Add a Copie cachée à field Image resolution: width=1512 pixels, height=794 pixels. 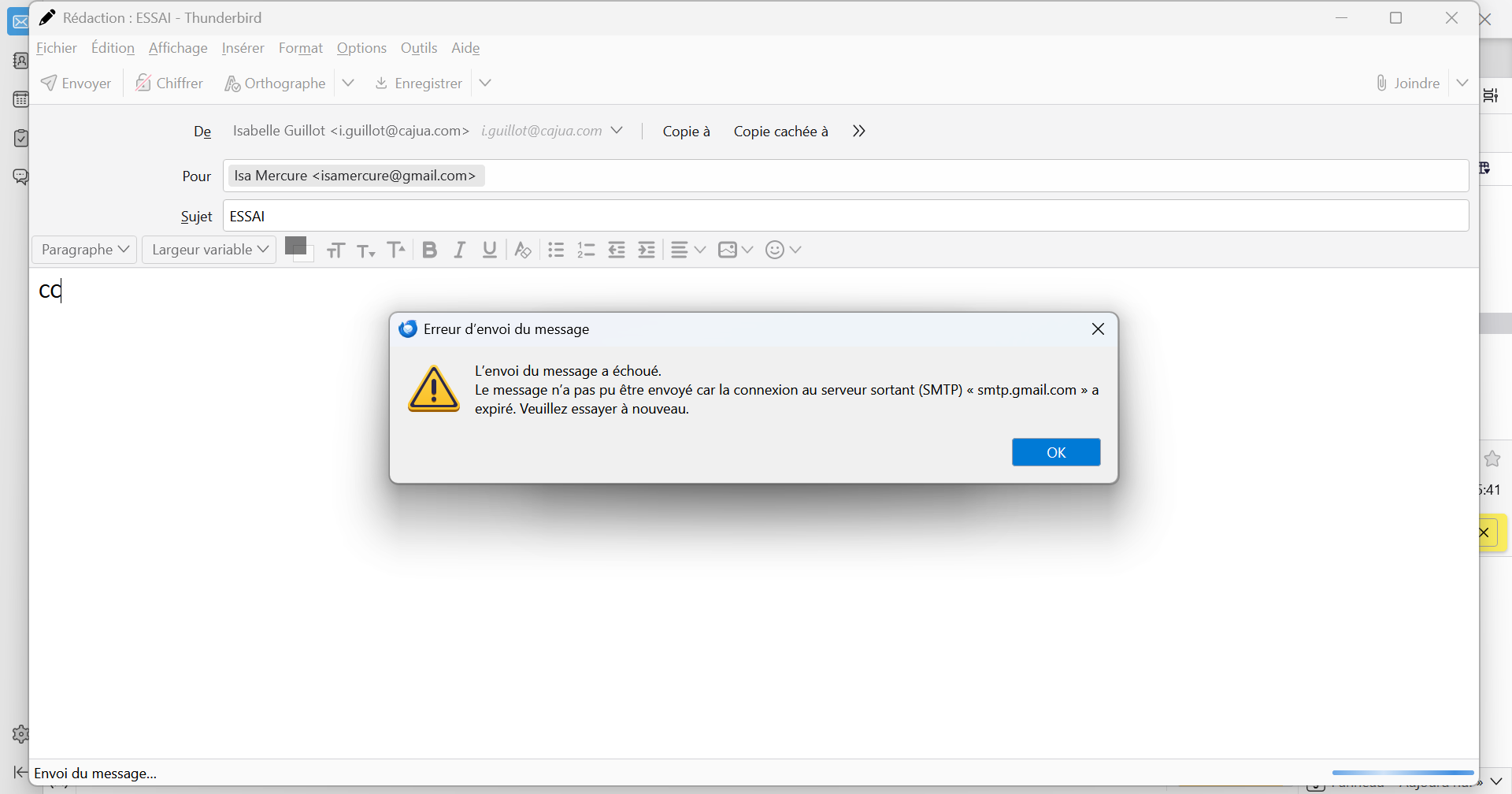(x=780, y=132)
